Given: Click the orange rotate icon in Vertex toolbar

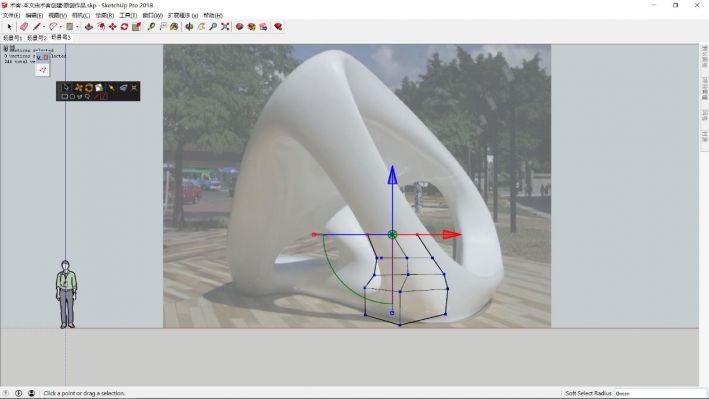Looking at the screenshot, I should [89, 87].
